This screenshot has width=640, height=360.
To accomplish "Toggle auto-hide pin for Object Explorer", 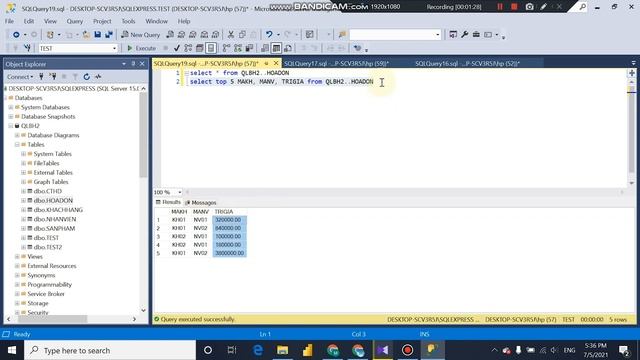I will (133, 64).
